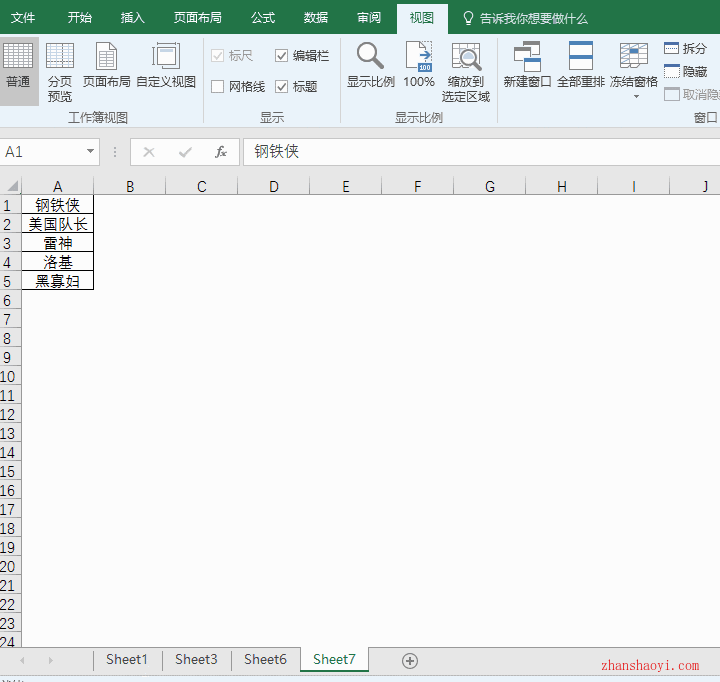Expand the Name Box dropdown arrow
720x682 pixels.
[x=90, y=151]
